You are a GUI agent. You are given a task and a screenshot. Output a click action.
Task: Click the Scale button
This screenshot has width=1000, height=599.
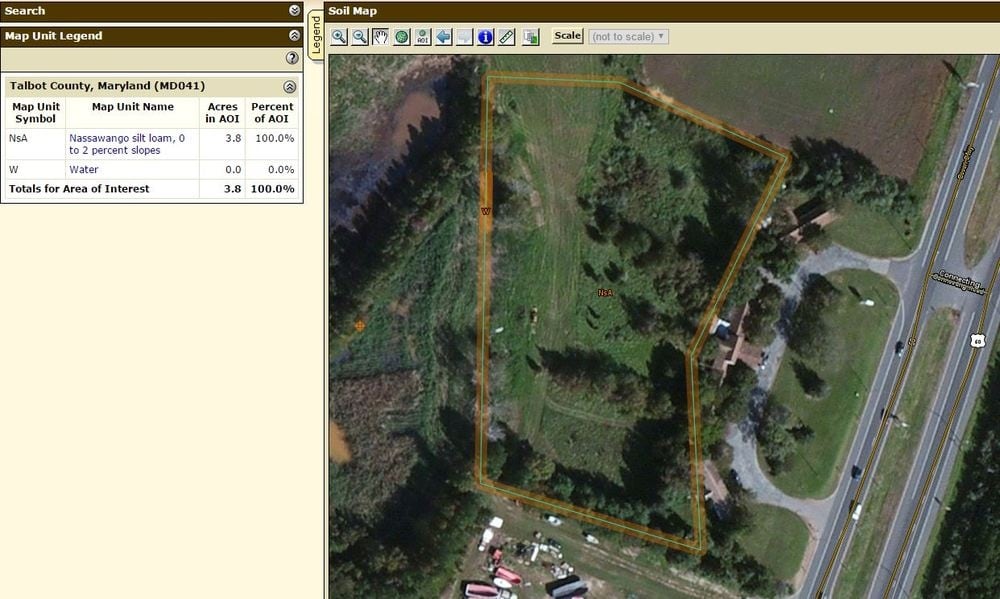tap(566, 35)
